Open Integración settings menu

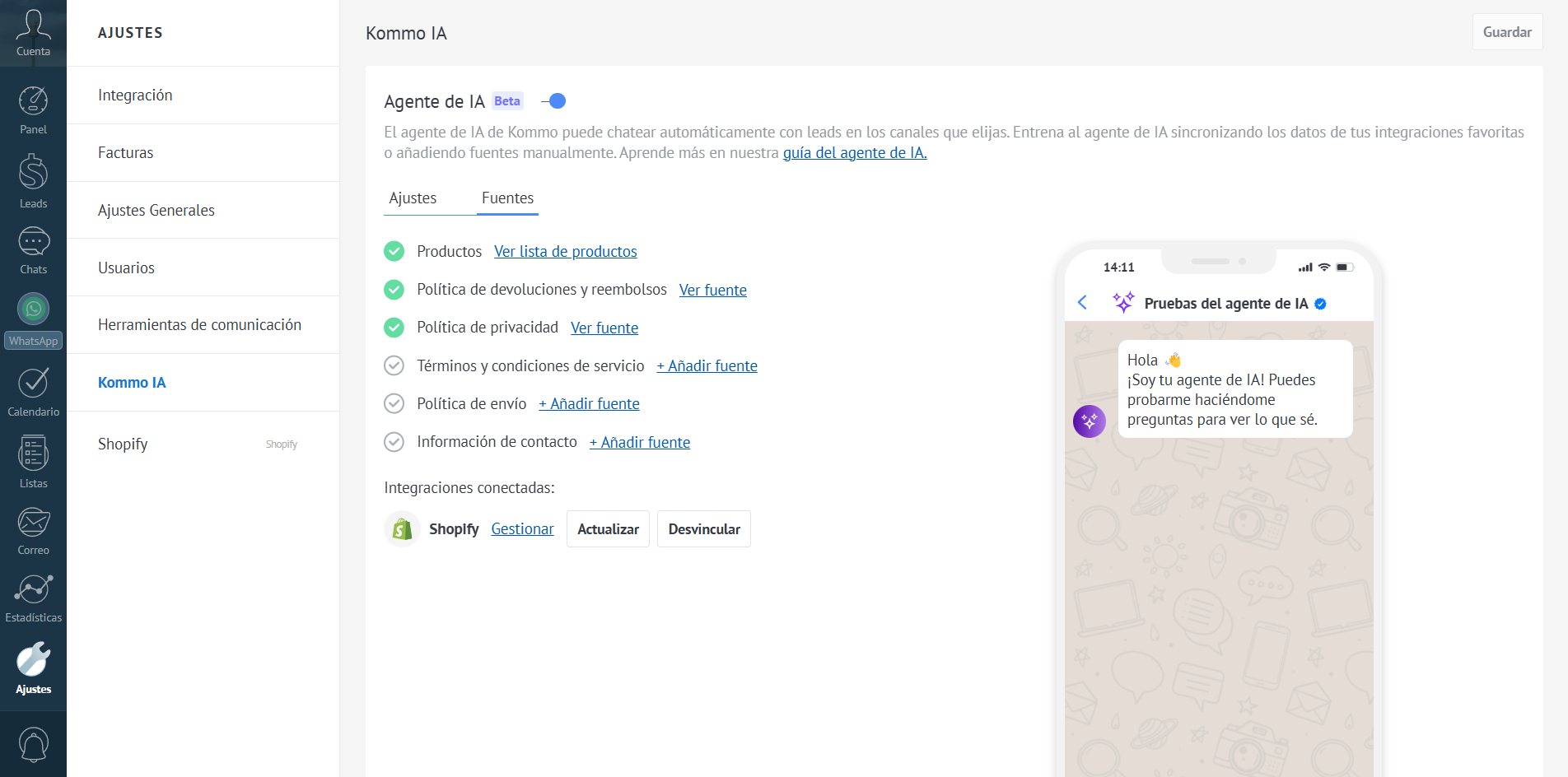point(203,95)
